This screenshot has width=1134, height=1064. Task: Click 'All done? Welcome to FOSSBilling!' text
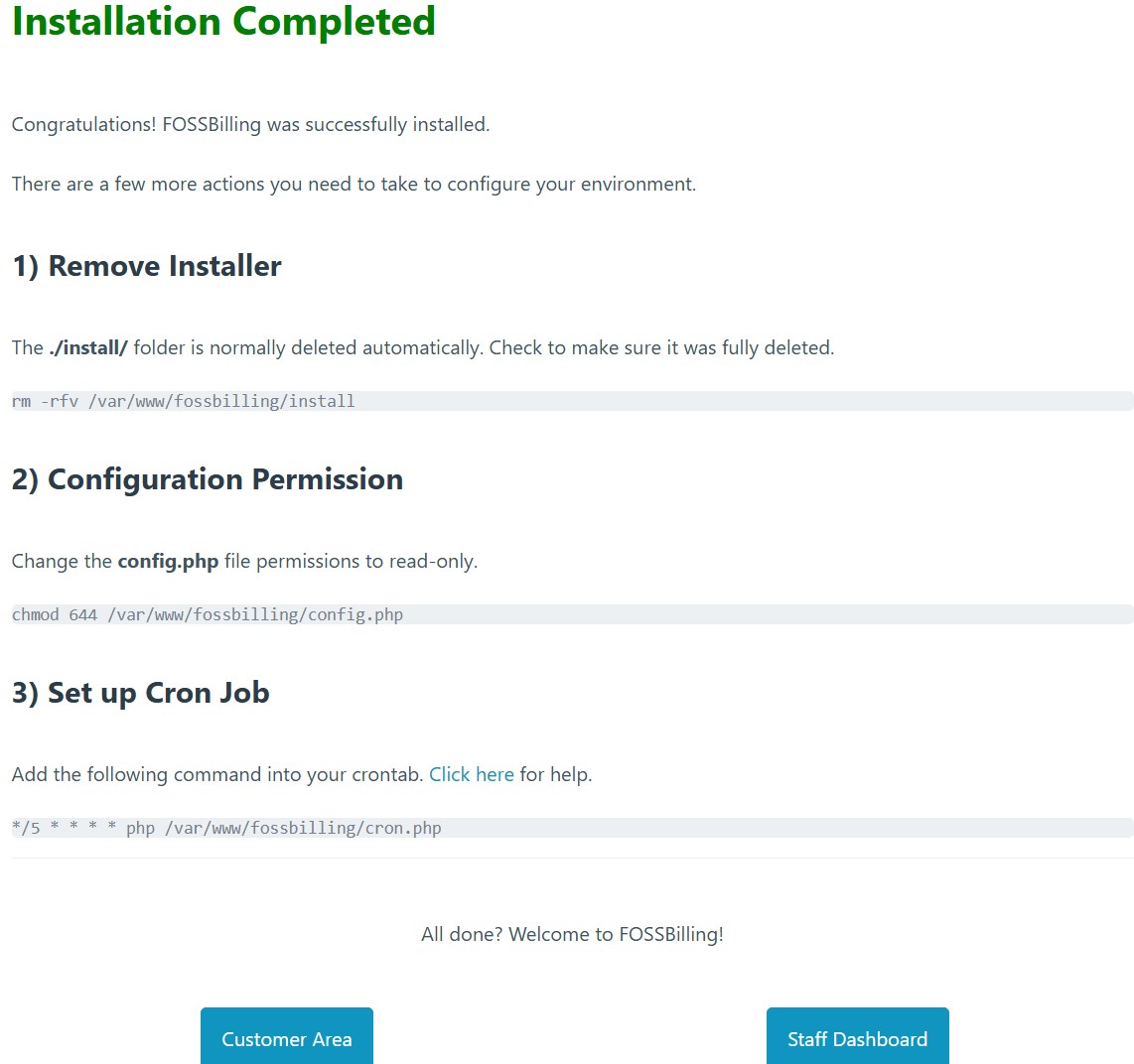pyautogui.click(x=572, y=934)
